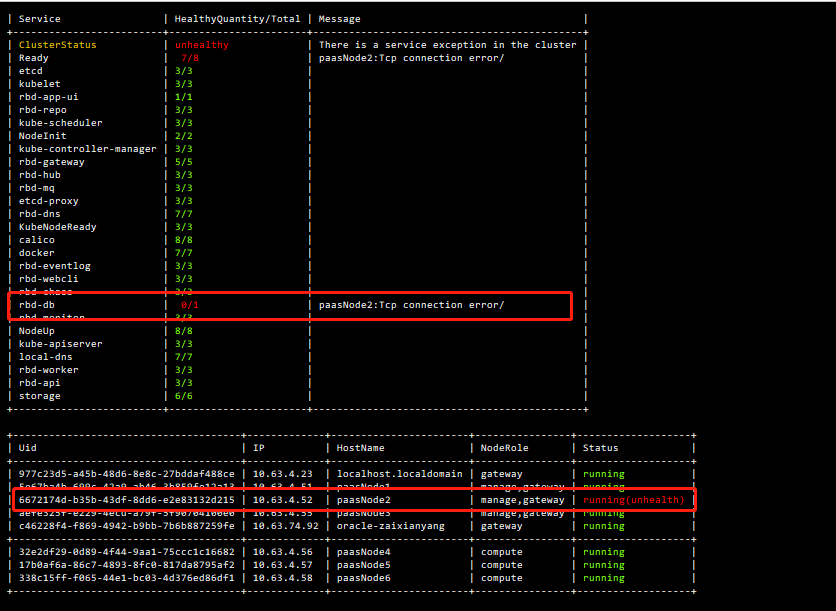Click the Message column header
The height and width of the screenshot is (611, 836).
click(339, 19)
